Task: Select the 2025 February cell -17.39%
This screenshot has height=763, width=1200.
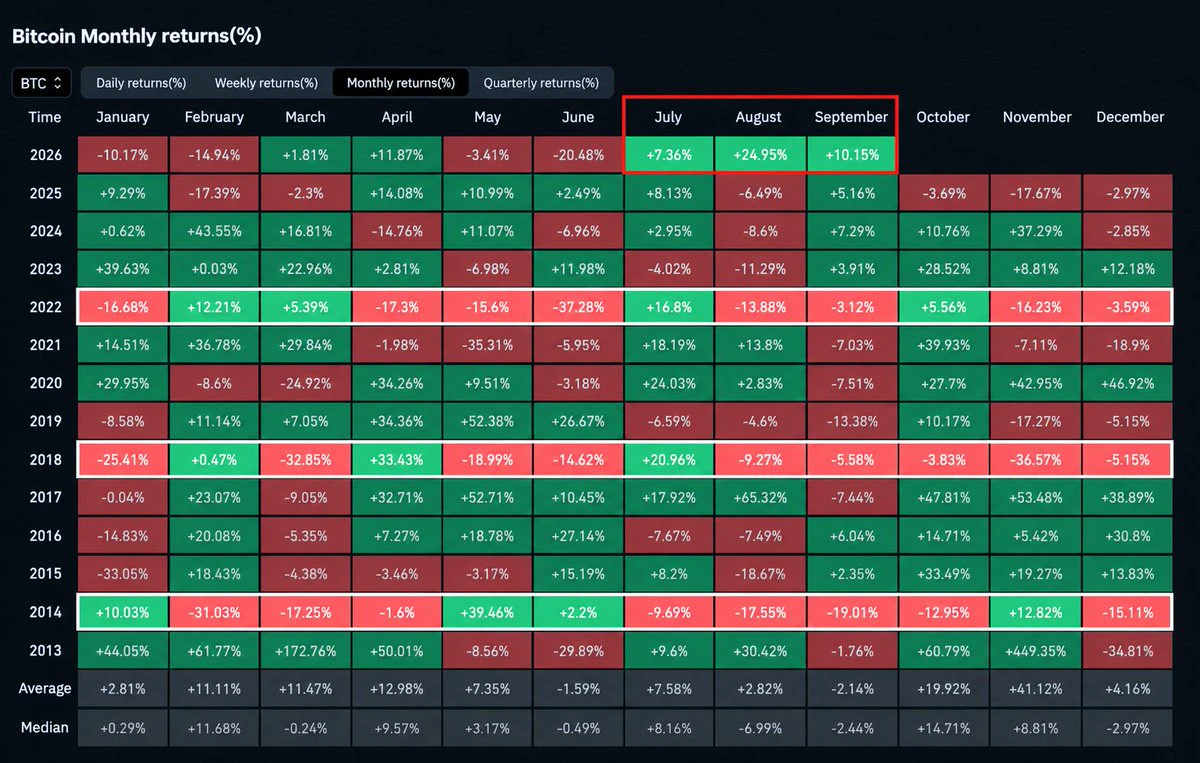Action: [214, 193]
